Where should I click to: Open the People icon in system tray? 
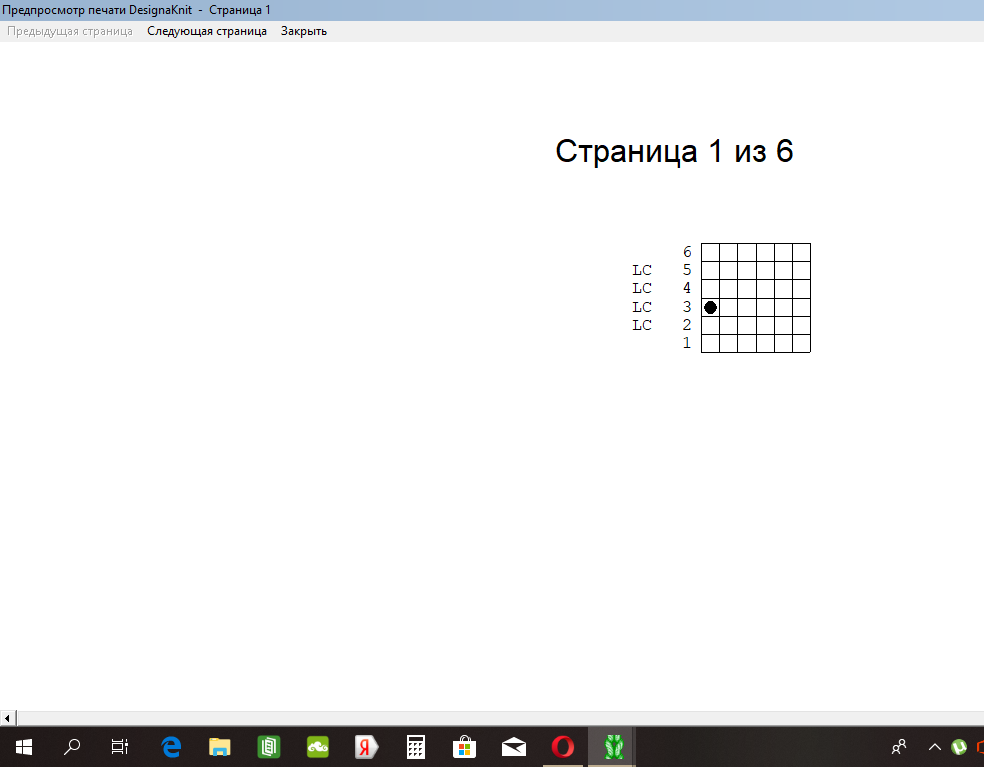[899, 747]
